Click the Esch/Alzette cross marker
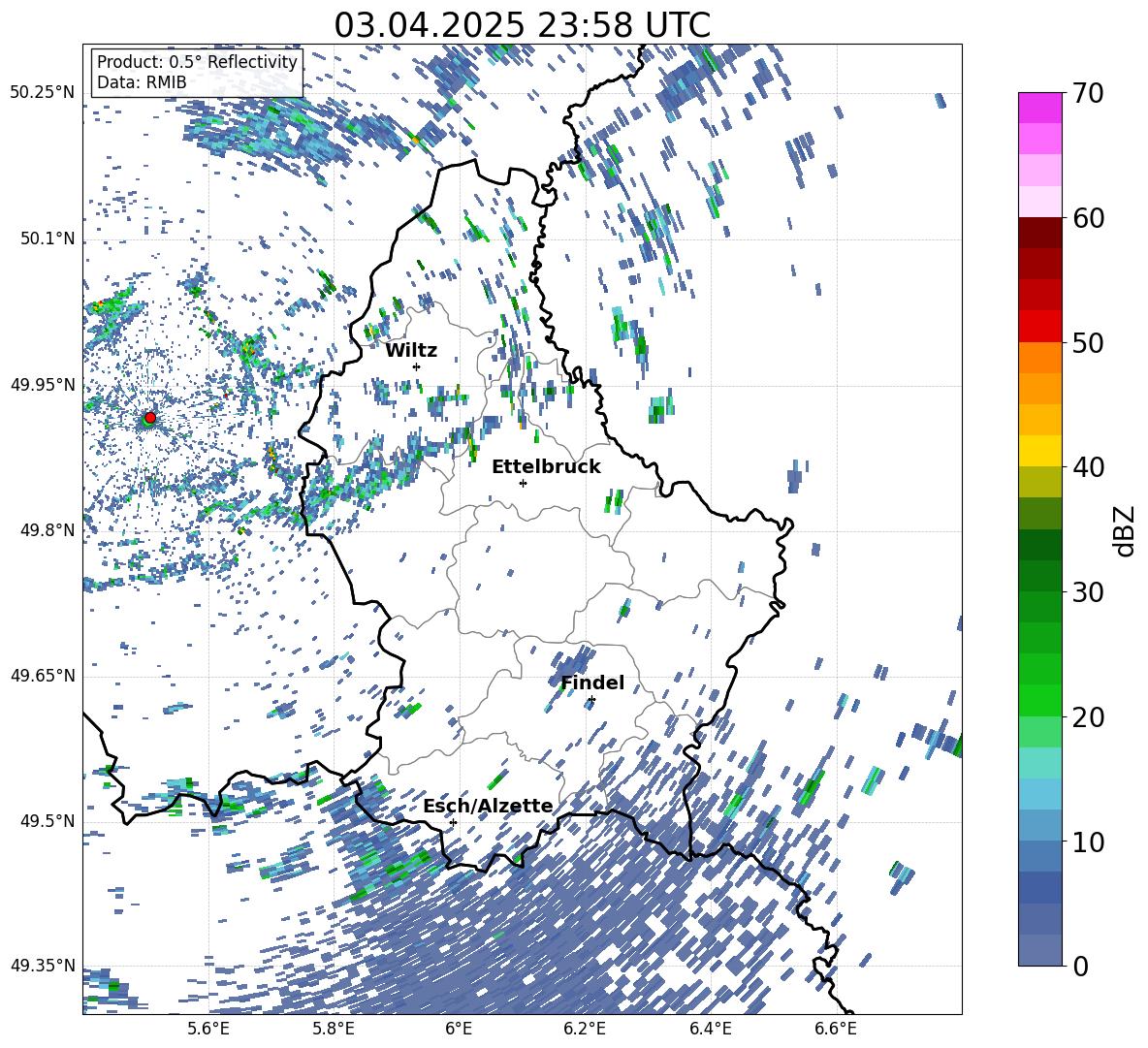1148x1048 pixels. tap(453, 822)
